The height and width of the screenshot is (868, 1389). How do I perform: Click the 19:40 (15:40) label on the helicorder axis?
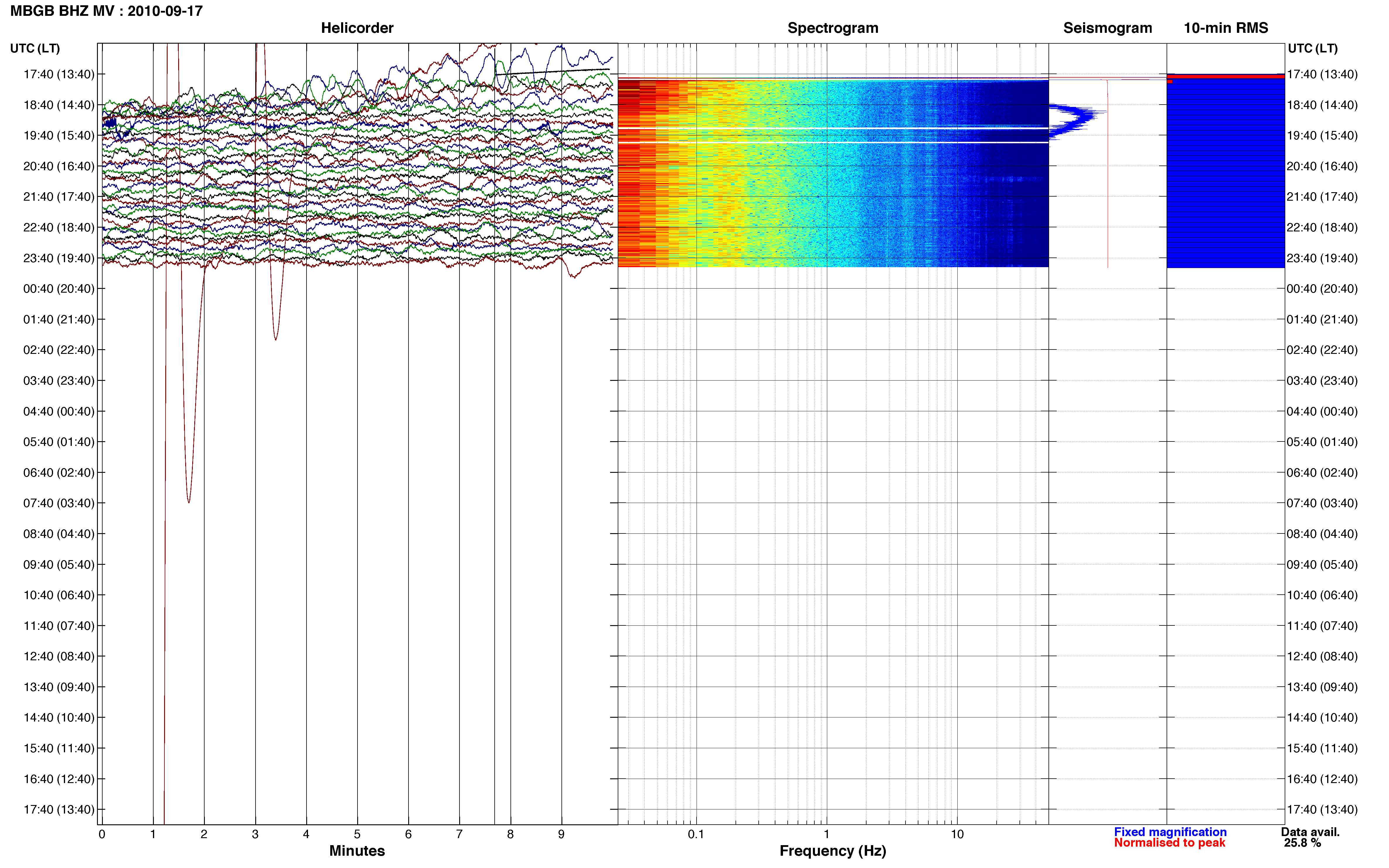point(59,135)
